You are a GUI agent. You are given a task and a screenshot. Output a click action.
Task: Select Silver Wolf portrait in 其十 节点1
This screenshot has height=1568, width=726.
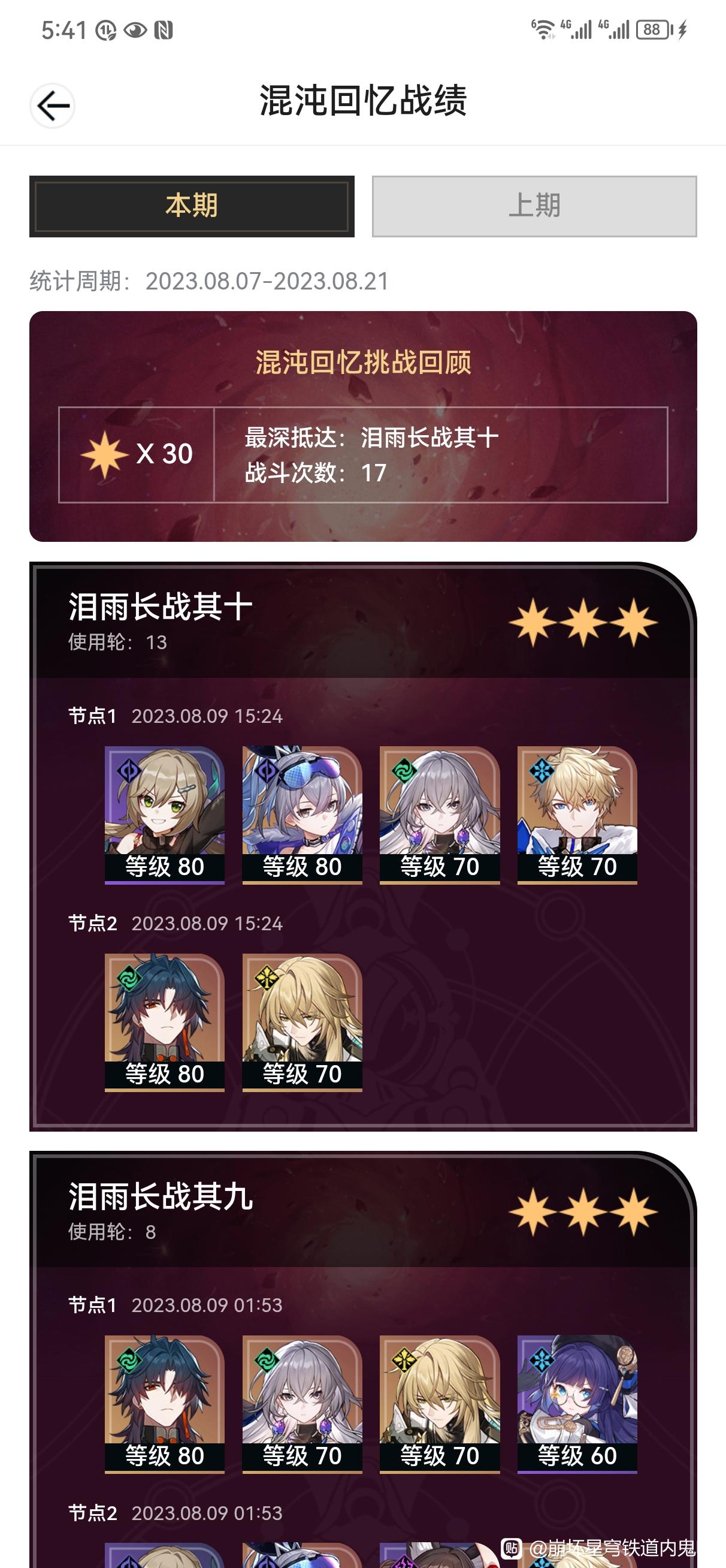tap(302, 815)
